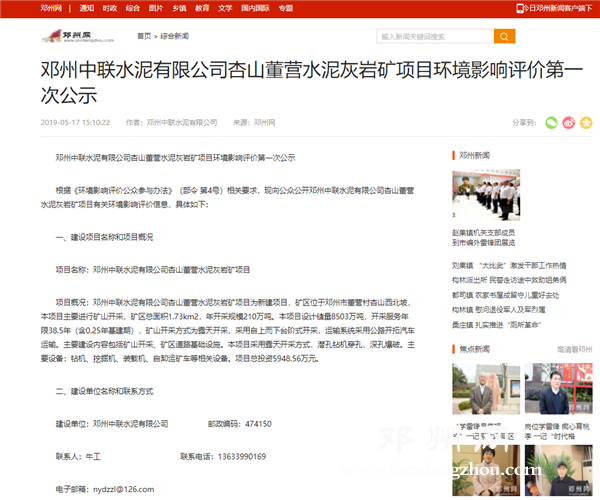
Task: Focus the news keyword search field
Action: [435, 36]
